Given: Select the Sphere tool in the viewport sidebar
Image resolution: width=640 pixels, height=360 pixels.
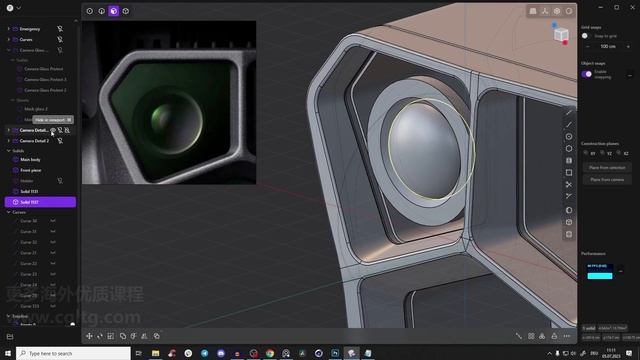Looking at the screenshot, I should pyautogui.click(x=569, y=210).
